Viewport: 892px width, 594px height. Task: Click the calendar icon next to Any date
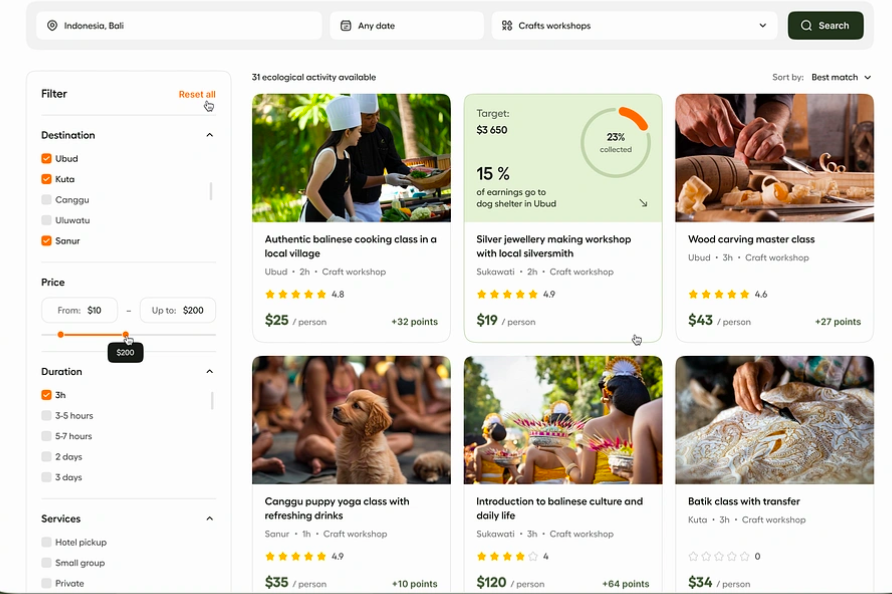pyautogui.click(x=346, y=26)
